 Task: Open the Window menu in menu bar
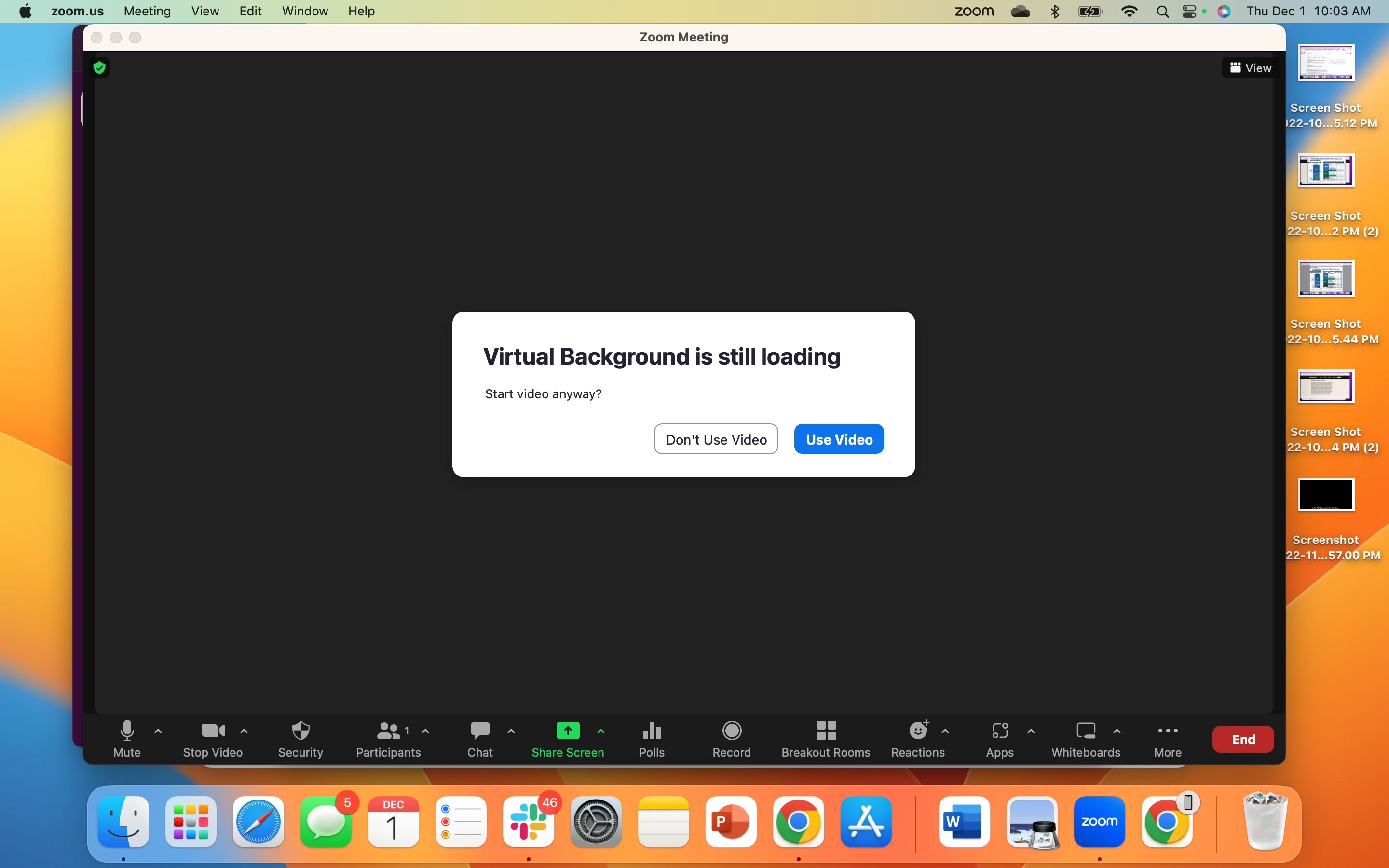click(305, 11)
